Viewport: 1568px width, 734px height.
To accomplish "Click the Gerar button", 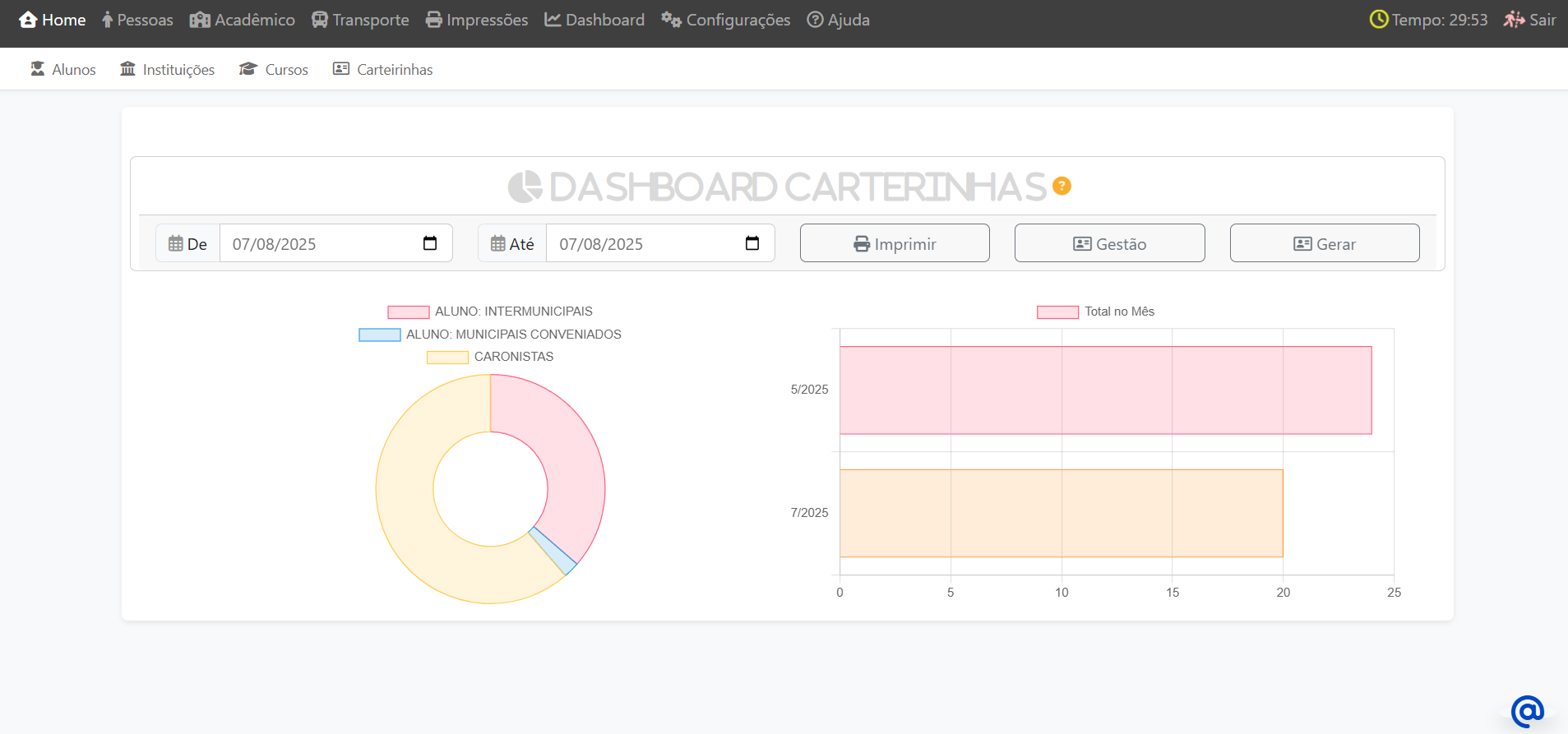I will click(1324, 243).
